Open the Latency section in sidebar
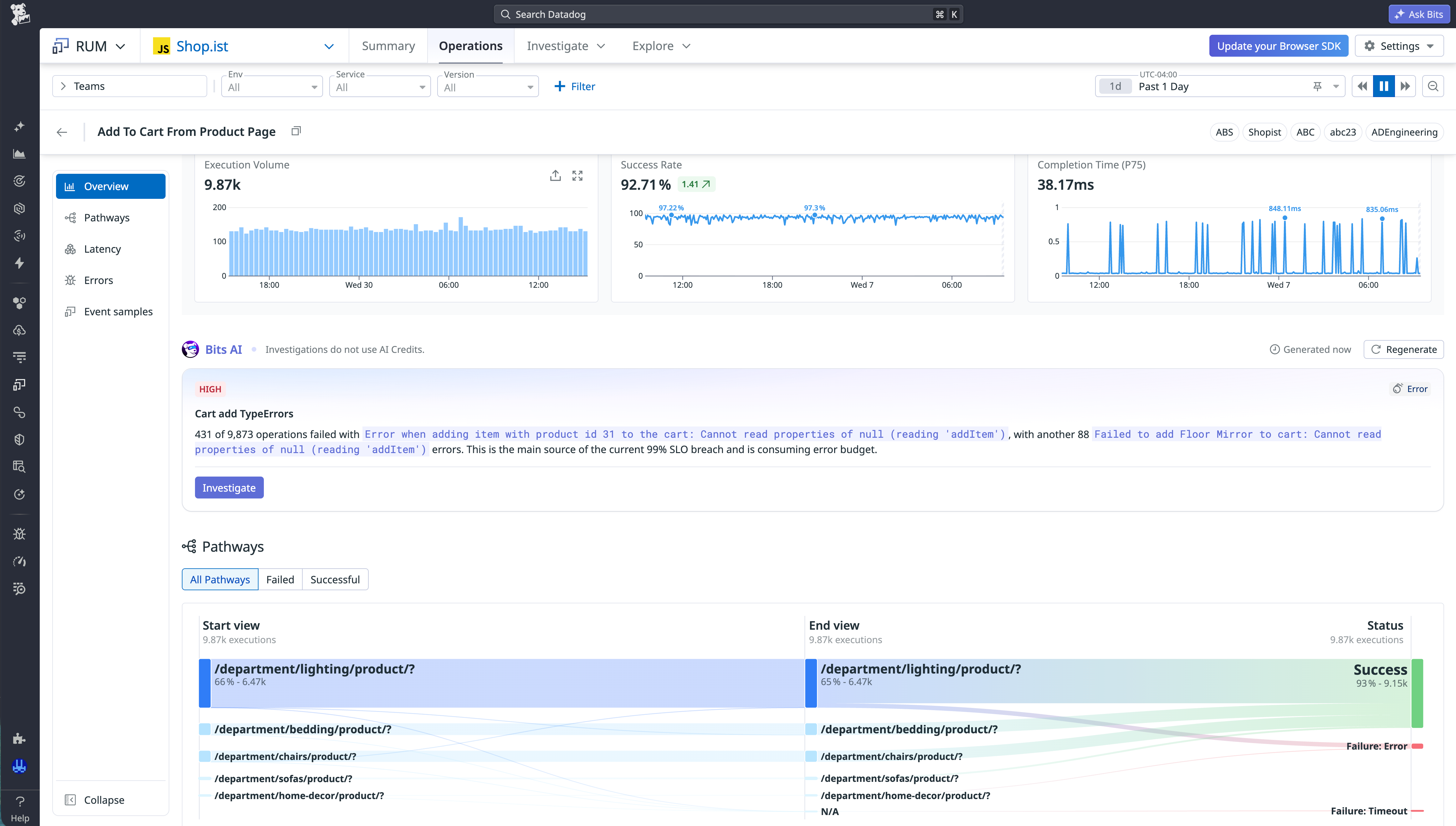This screenshot has width=1456, height=826. pyautogui.click(x=110, y=249)
